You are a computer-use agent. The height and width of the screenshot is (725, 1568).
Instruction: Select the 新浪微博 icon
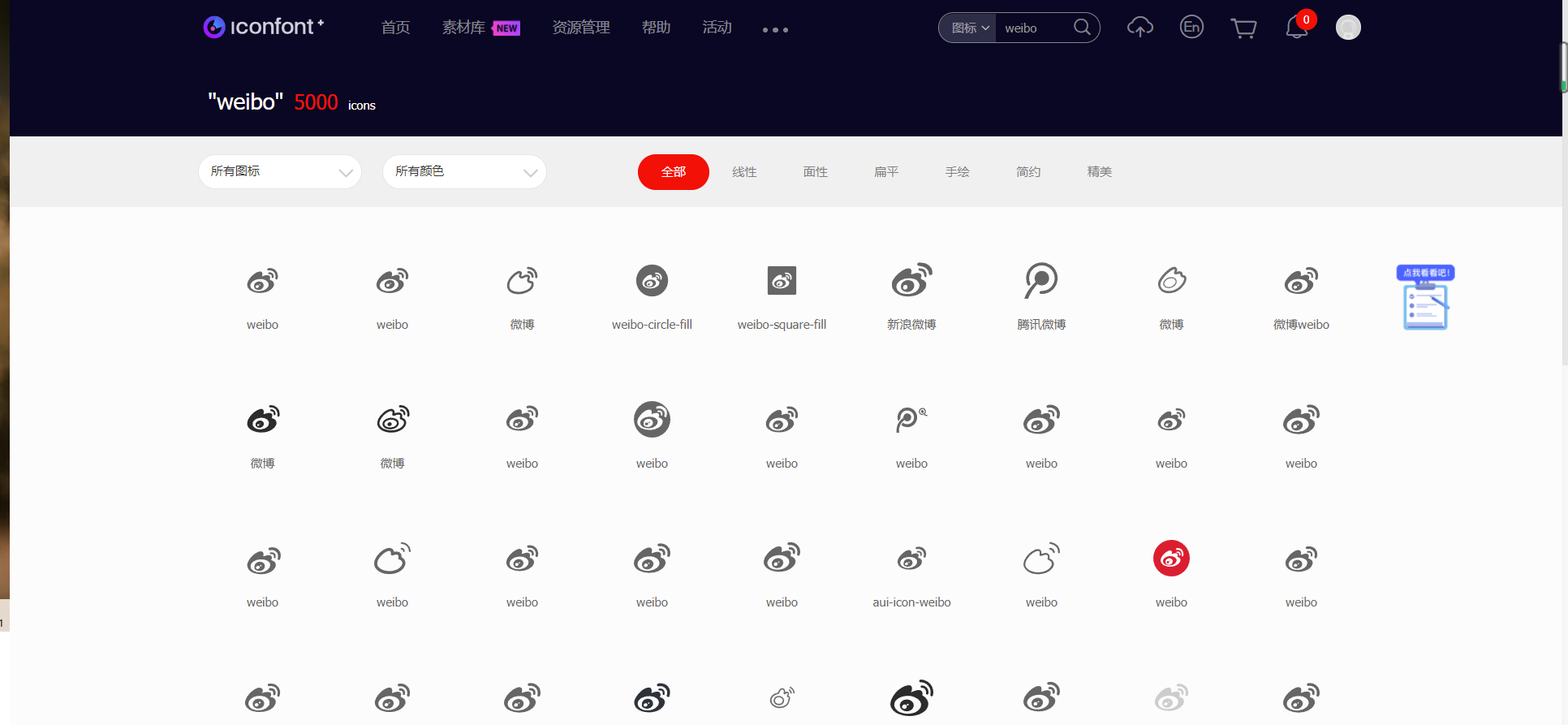(911, 280)
